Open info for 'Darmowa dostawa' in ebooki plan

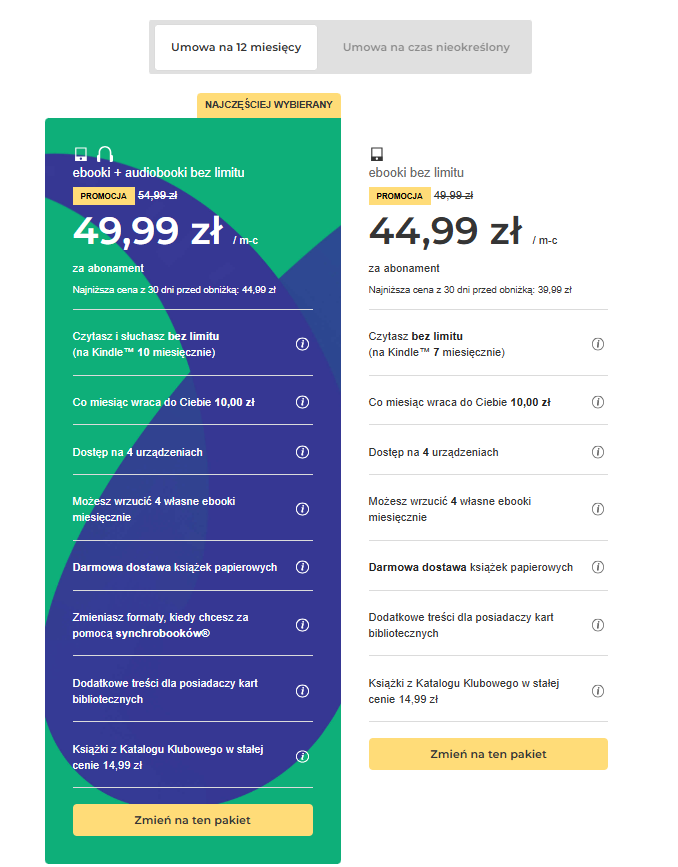click(x=598, y=567)
